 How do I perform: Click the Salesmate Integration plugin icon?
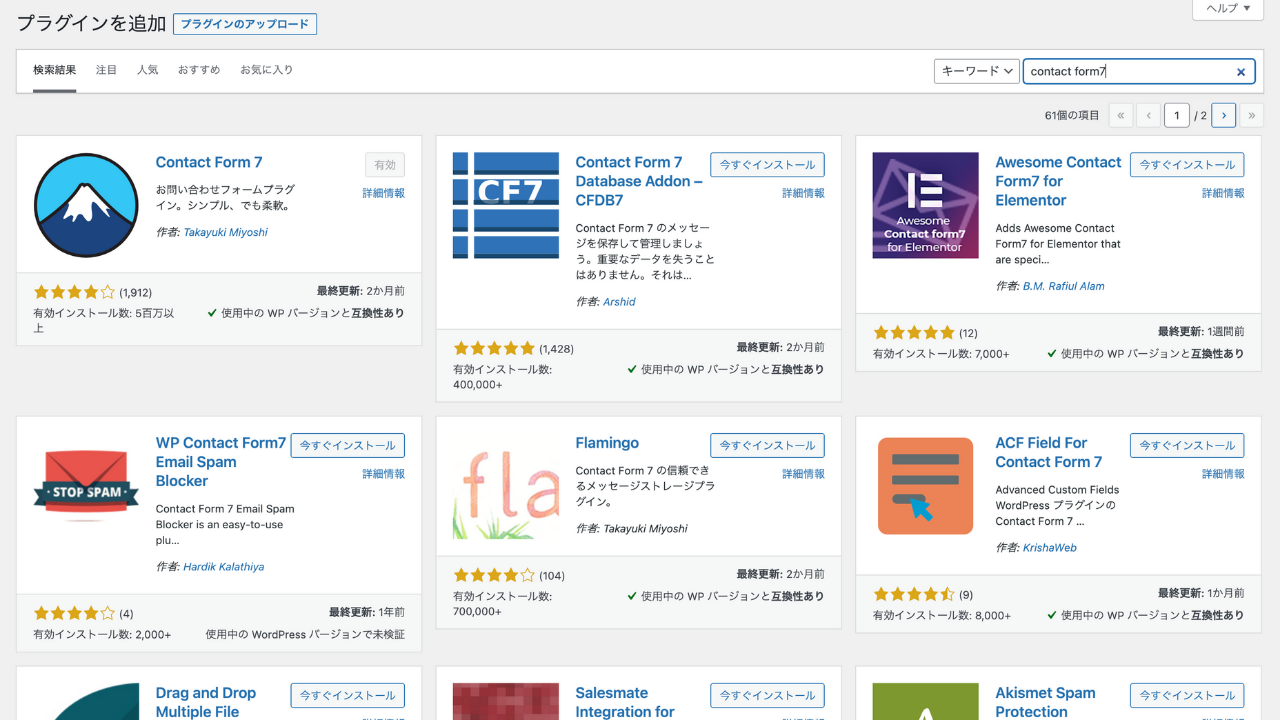click(506, 702)
